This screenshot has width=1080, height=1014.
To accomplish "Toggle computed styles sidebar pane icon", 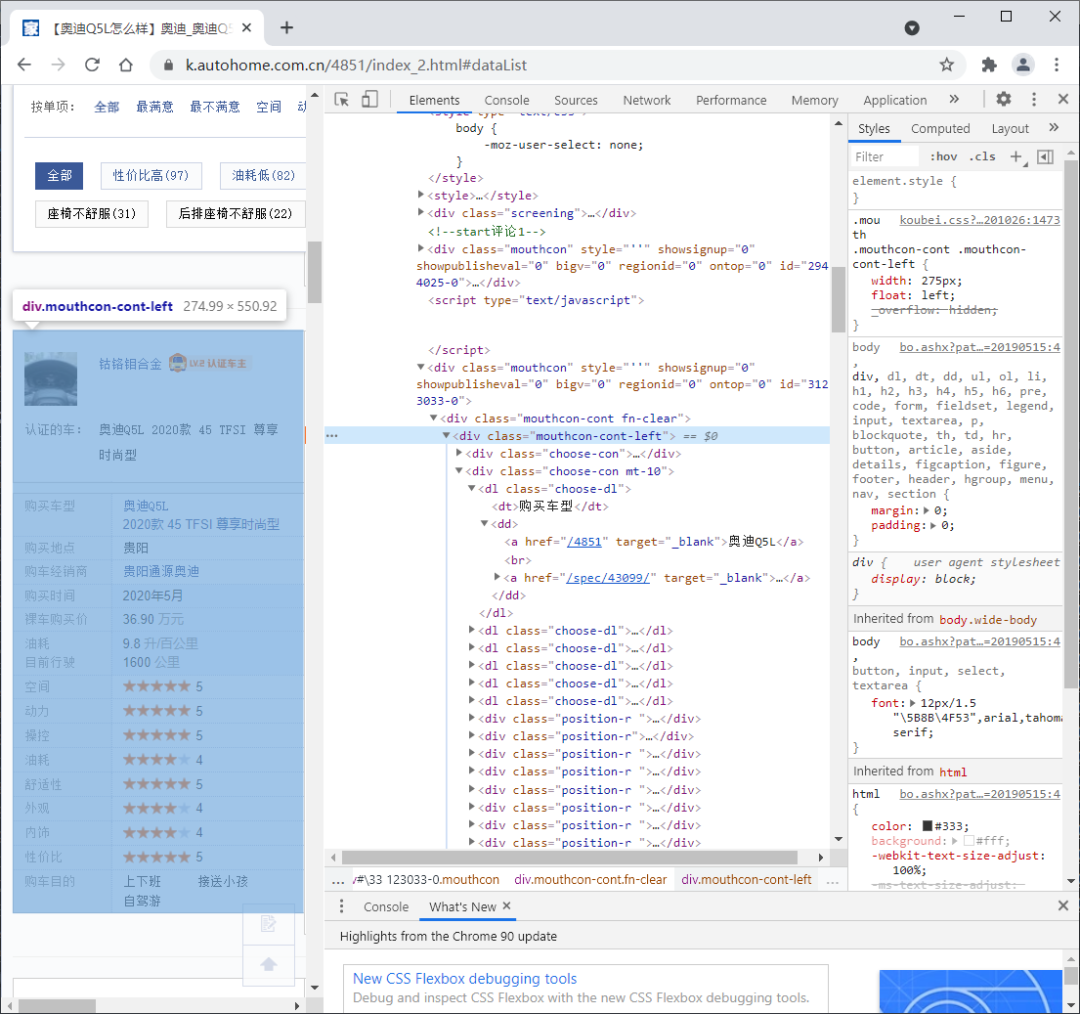I will point(1045,157).
